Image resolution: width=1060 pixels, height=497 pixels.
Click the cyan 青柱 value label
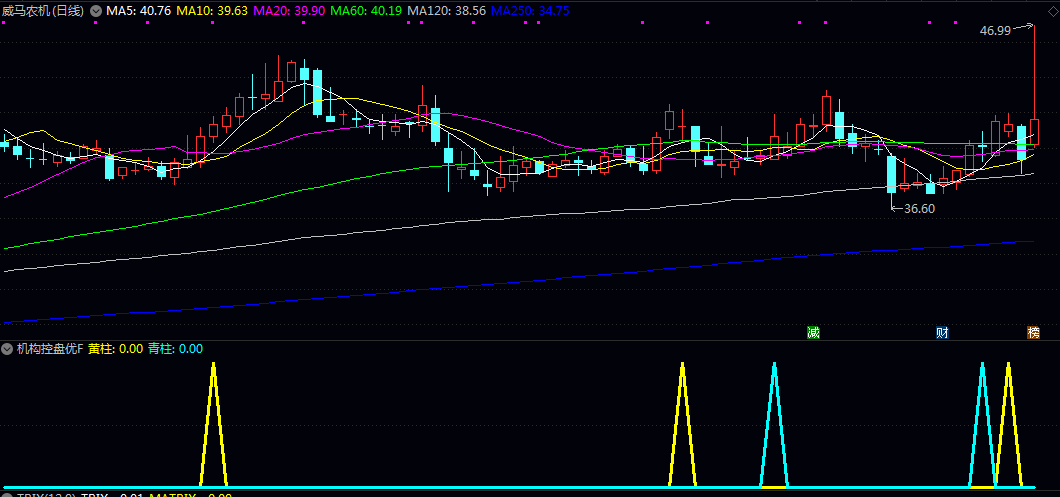175,349
